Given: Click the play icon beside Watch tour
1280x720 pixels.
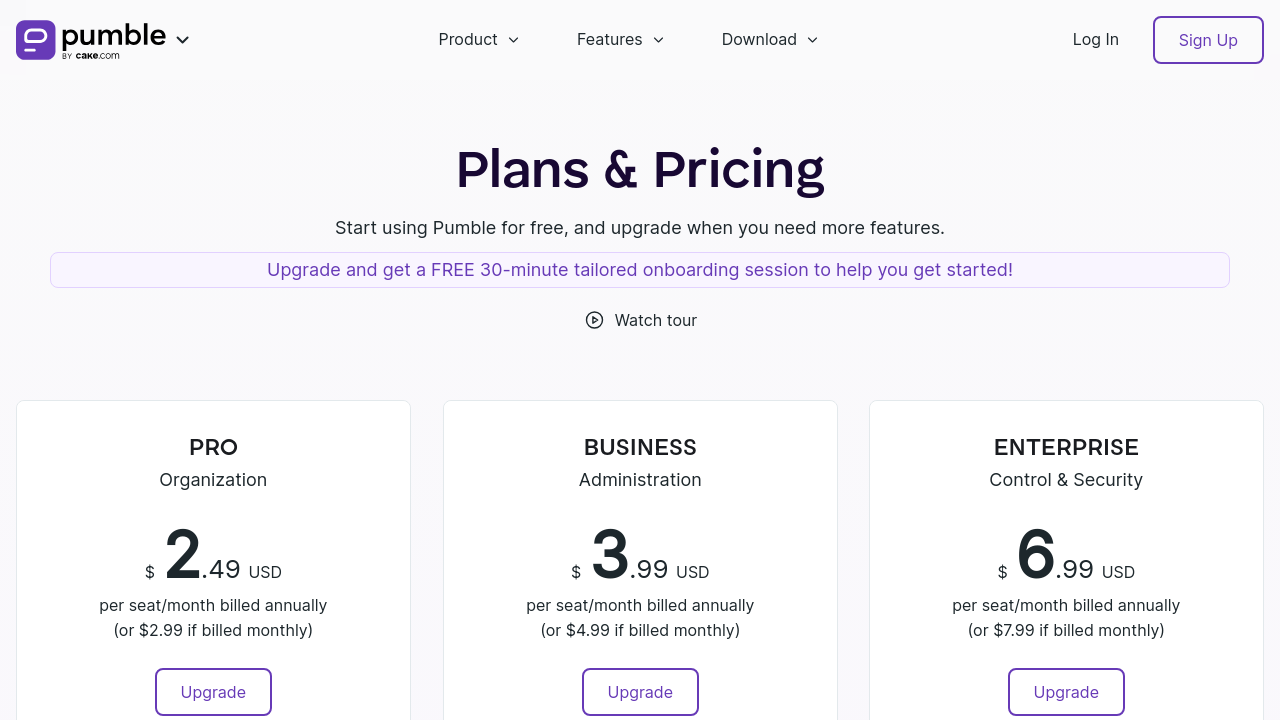Looking at the screenshot, I should 594,320.
